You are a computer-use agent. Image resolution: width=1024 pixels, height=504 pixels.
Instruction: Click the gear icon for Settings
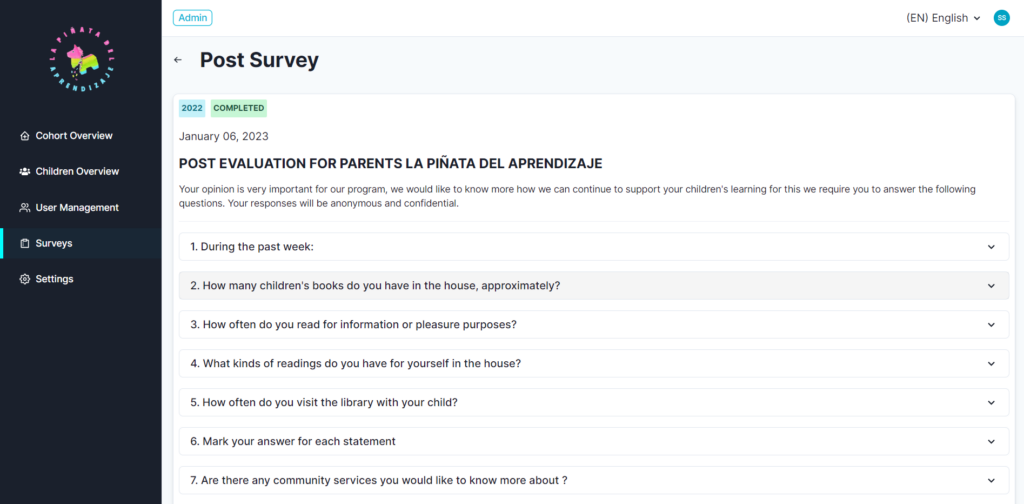[x=25, y=280]
